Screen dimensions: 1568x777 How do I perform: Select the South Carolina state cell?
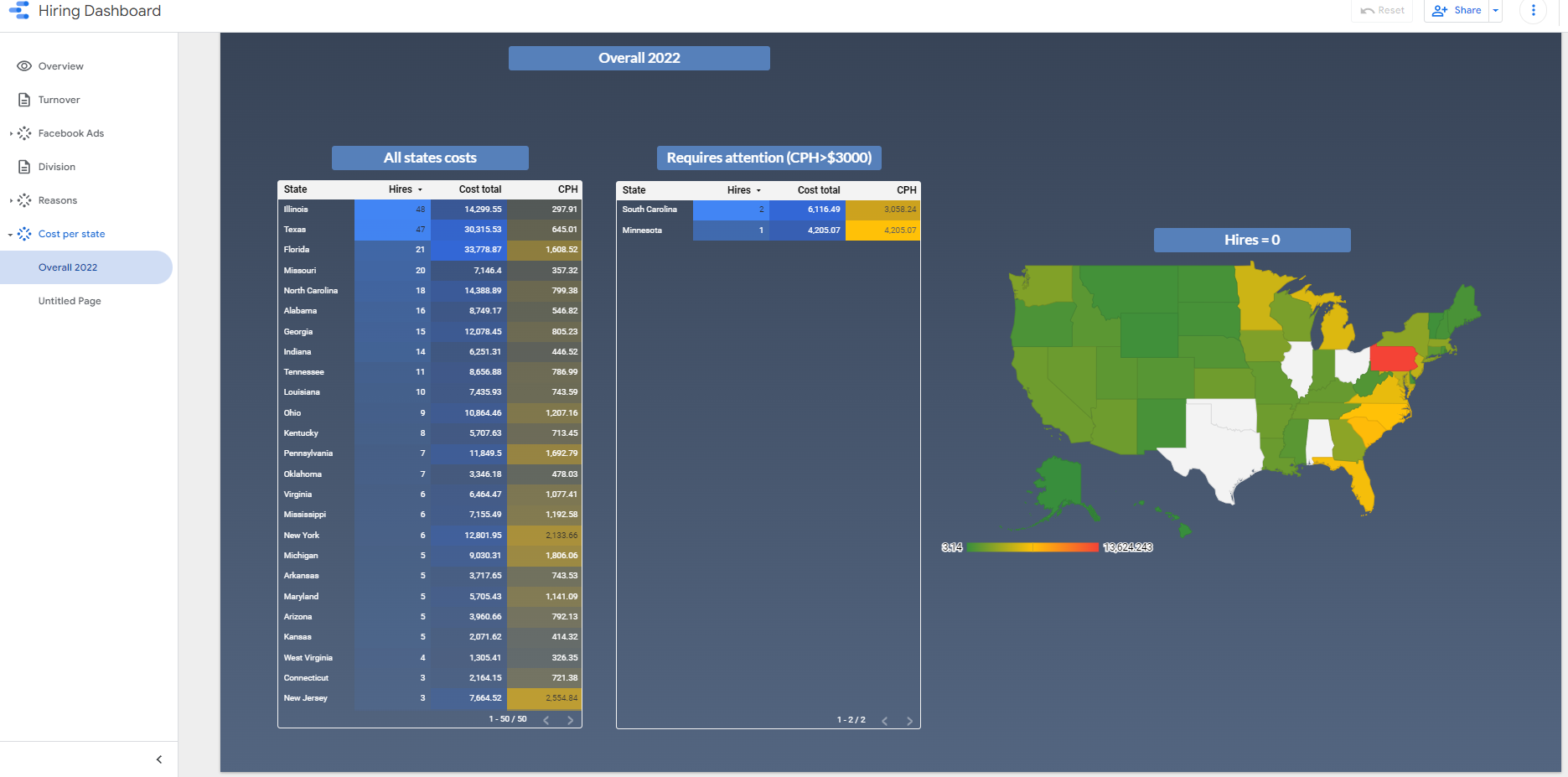coord(655,210)
